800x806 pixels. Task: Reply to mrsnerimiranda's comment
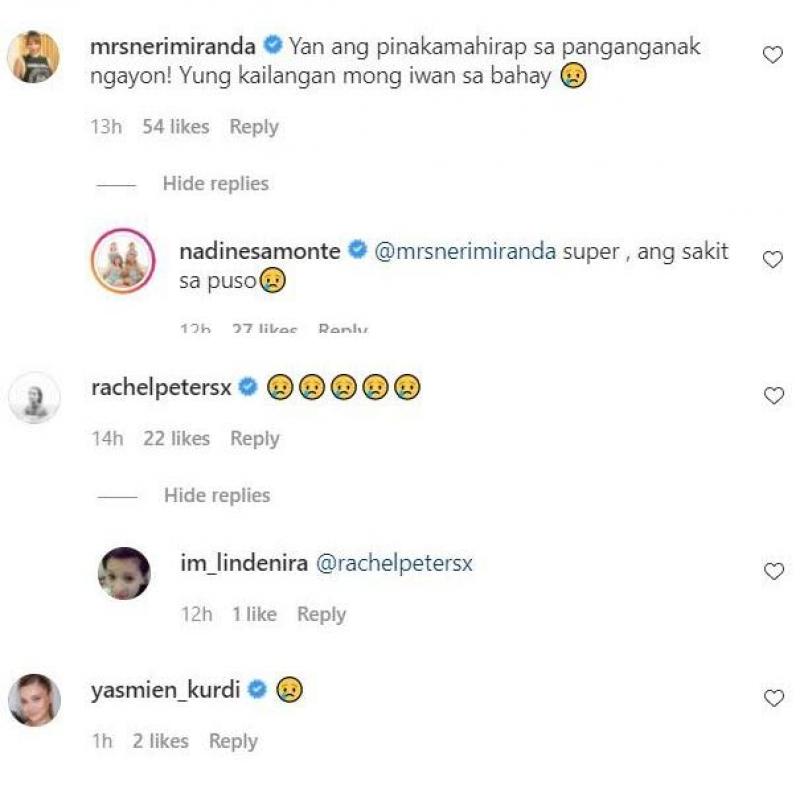(x=254, y=127)
